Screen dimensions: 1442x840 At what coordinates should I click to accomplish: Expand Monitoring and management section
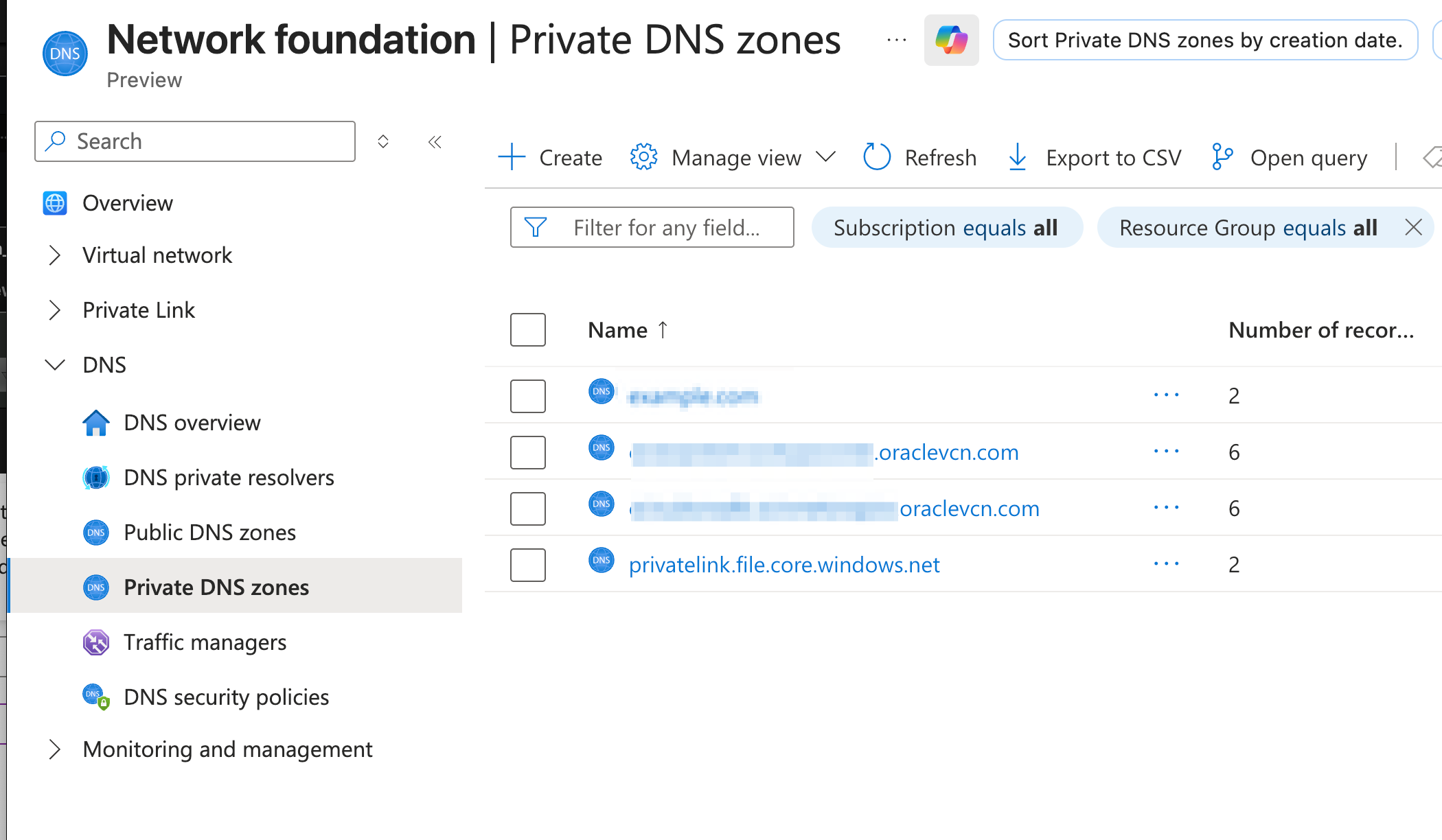(x=55, y=749)
